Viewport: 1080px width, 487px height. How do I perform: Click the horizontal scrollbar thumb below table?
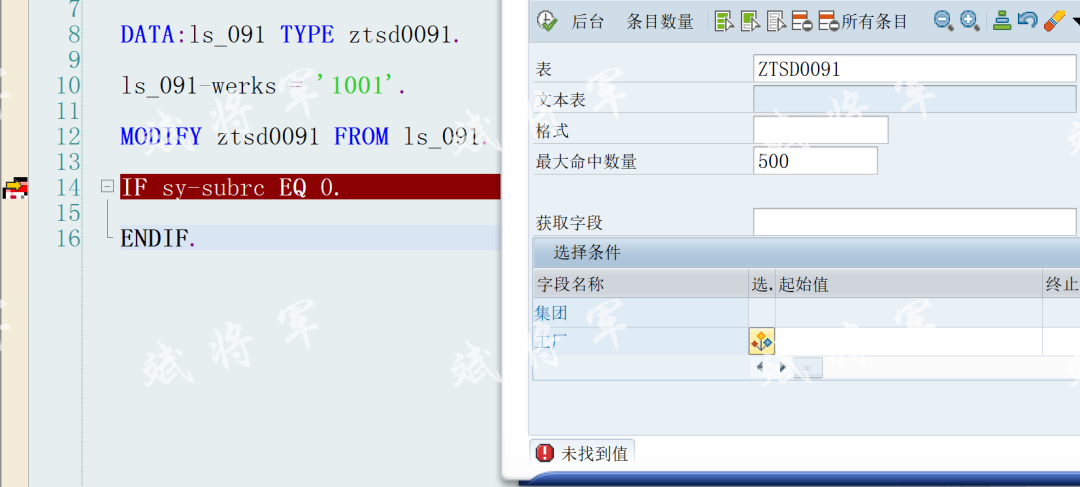point(807,368)
